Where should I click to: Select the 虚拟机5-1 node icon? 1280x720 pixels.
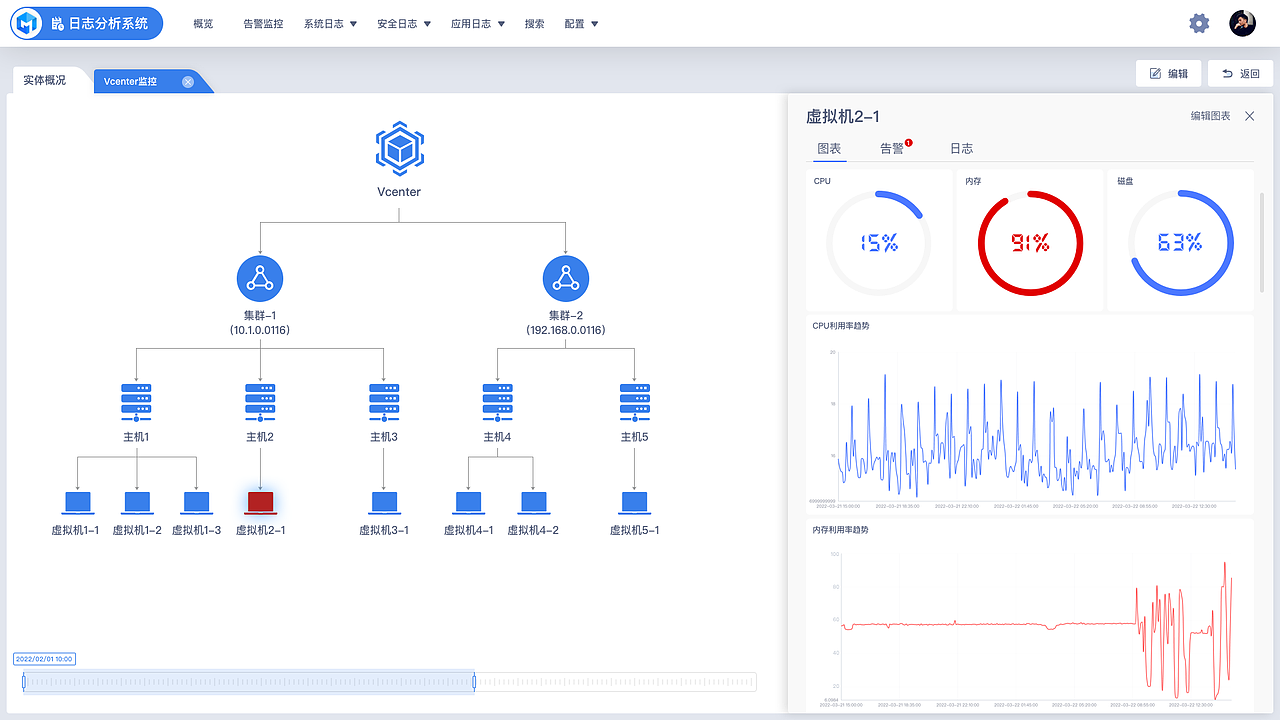tap(634, 501)
